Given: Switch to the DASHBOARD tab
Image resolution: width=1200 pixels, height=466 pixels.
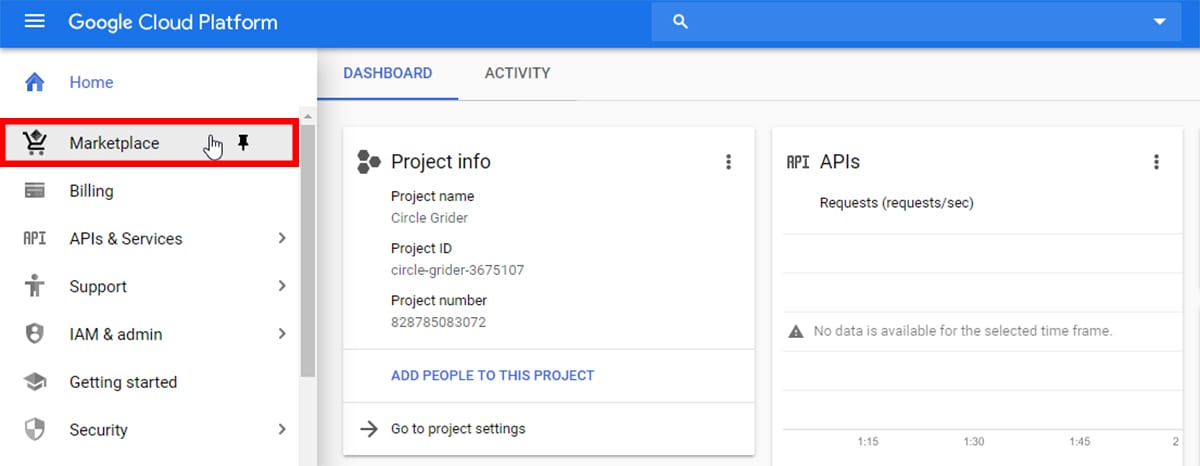Looking at the screenshot, I should (x=388, y=73).
